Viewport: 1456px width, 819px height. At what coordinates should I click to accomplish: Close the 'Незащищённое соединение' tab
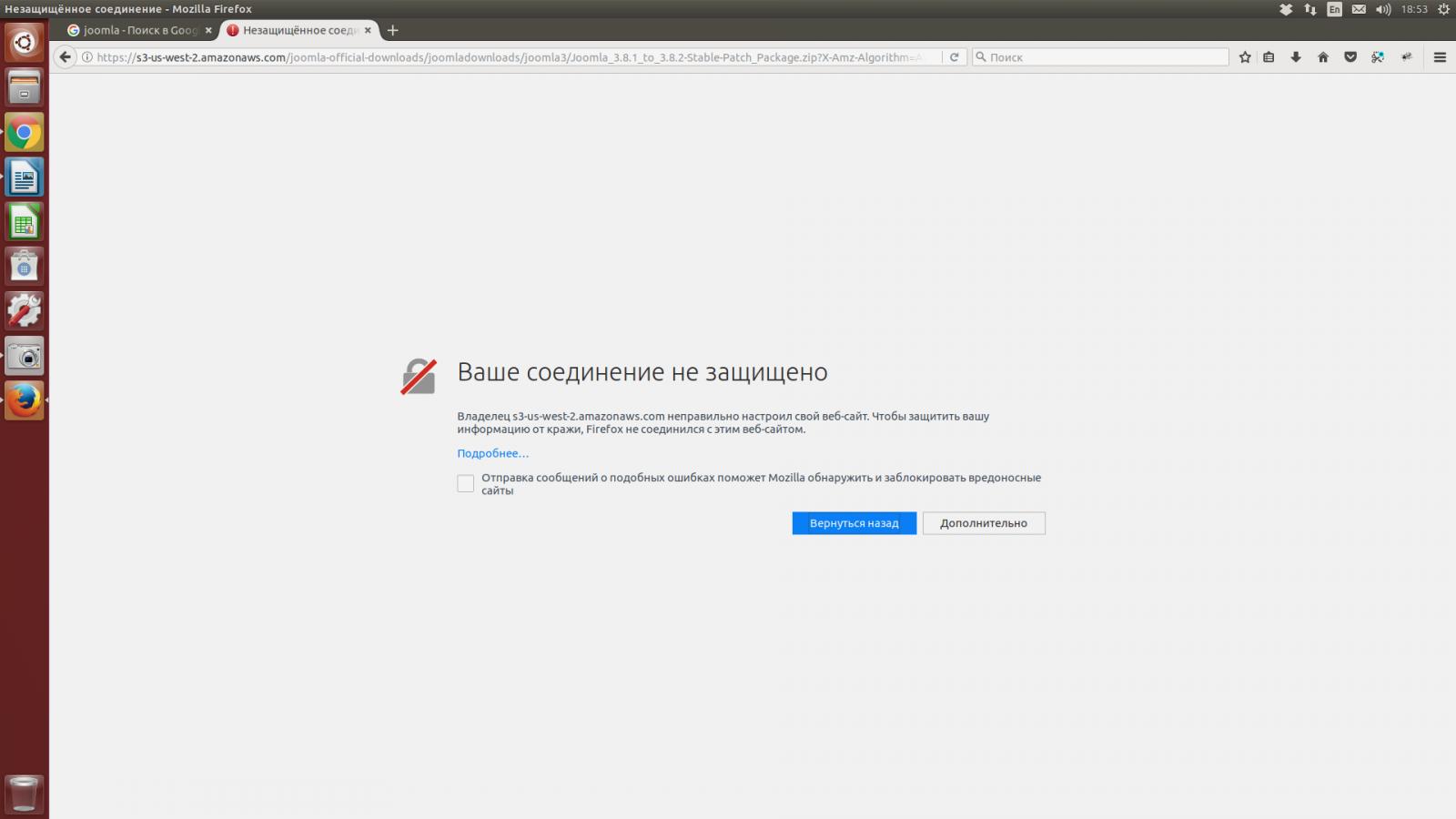[x=368, y=30]
